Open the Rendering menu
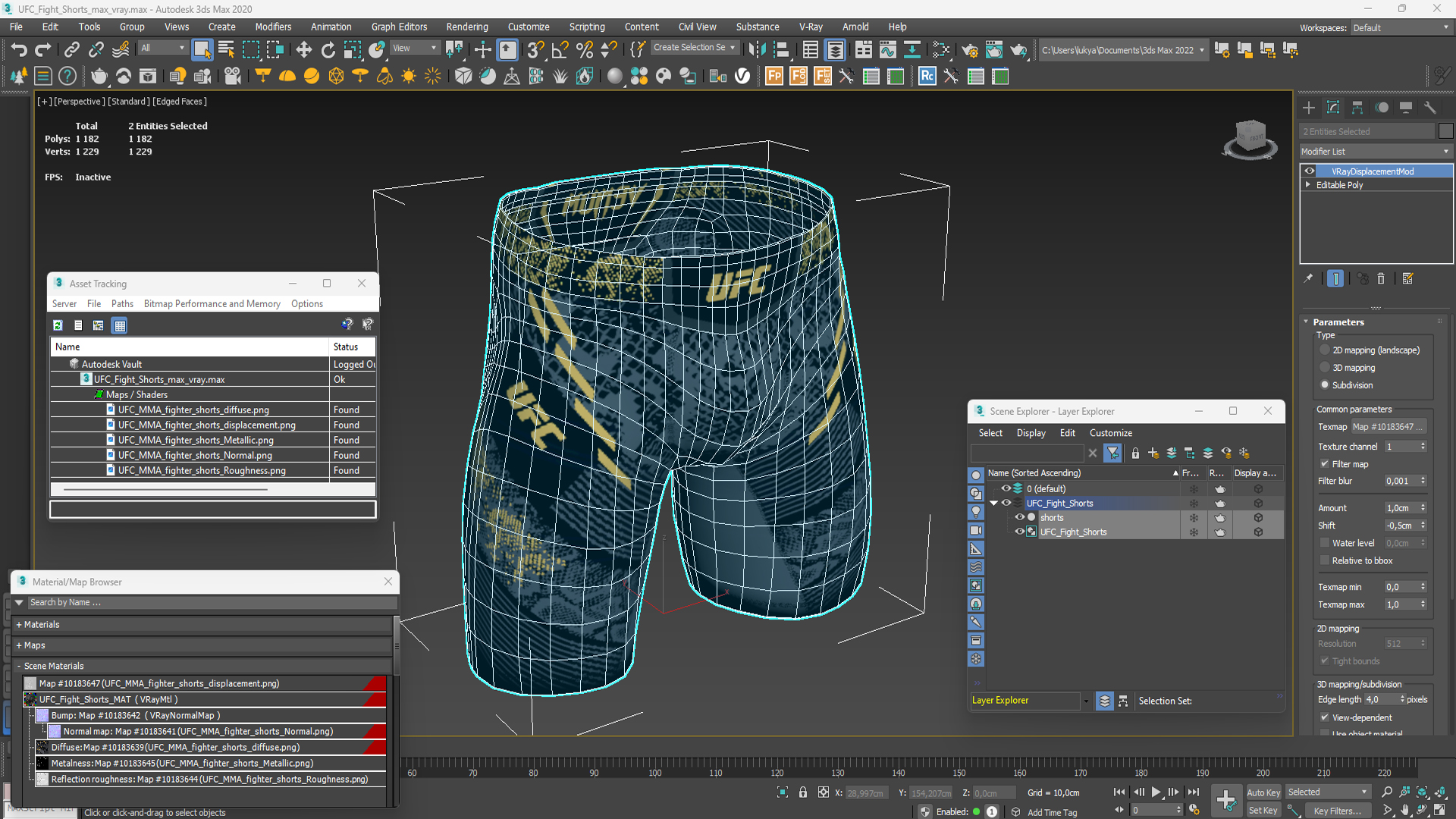 click(x=467, y=27)
